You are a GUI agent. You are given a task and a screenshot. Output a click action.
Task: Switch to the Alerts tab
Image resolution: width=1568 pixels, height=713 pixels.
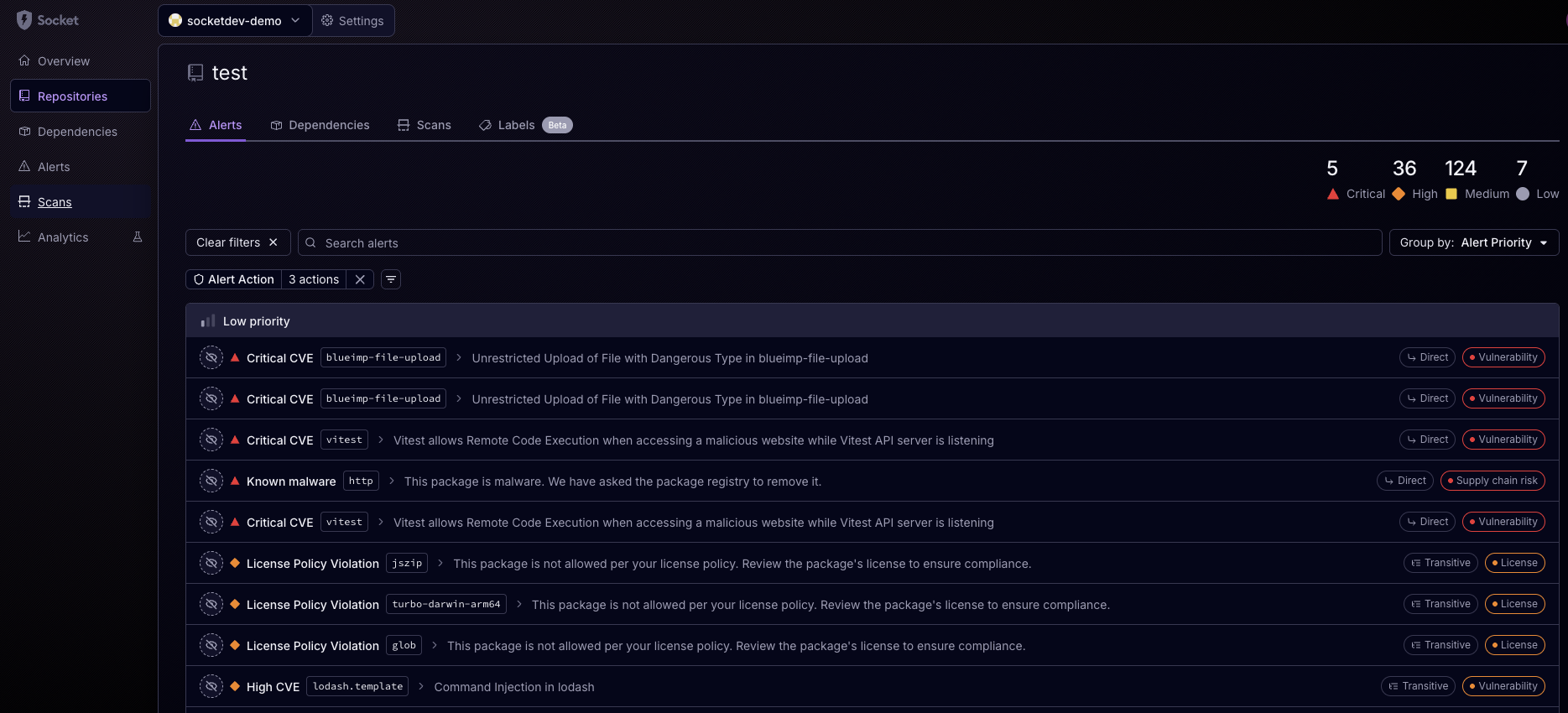point(216,125)
